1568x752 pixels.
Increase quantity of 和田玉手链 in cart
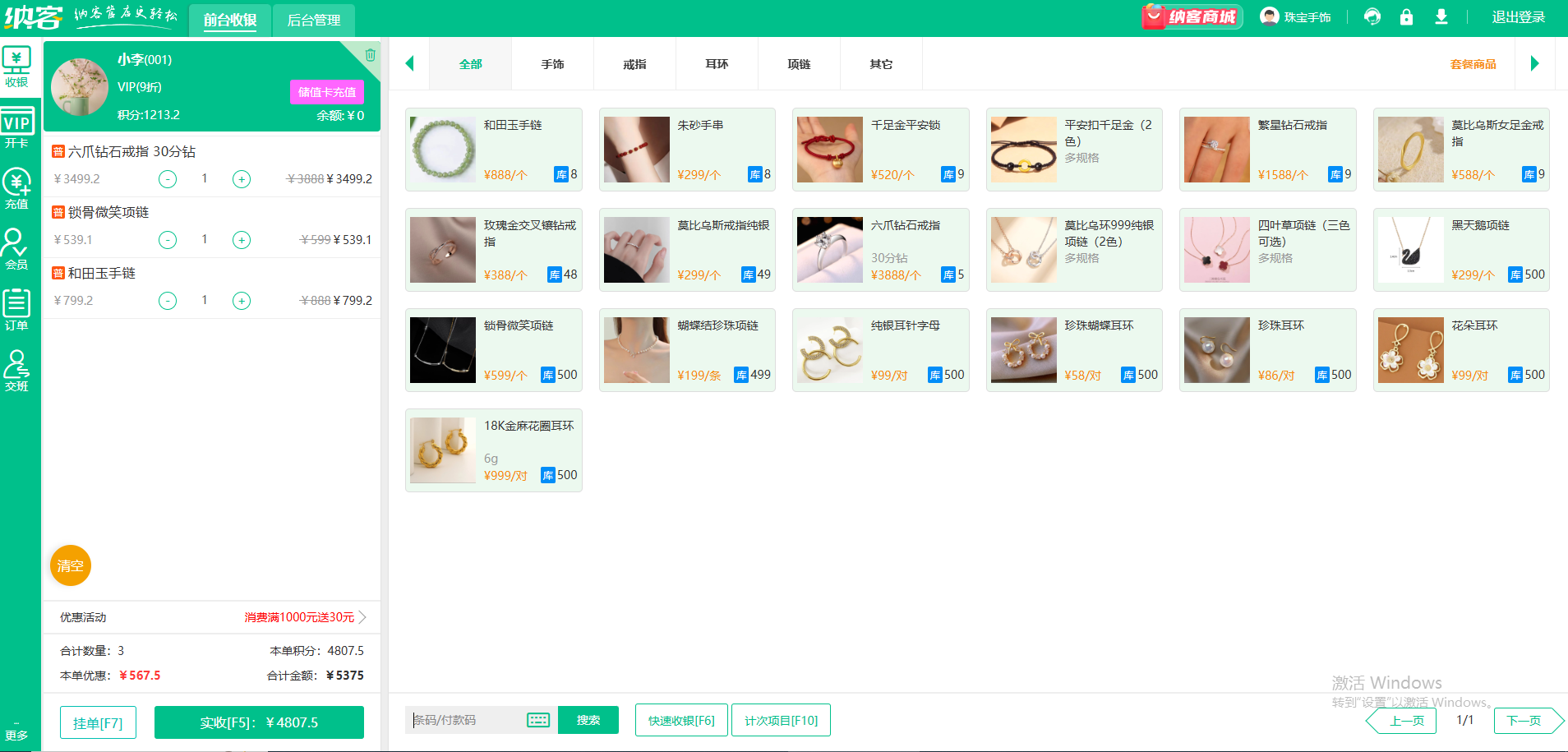[x=242, y=301]
